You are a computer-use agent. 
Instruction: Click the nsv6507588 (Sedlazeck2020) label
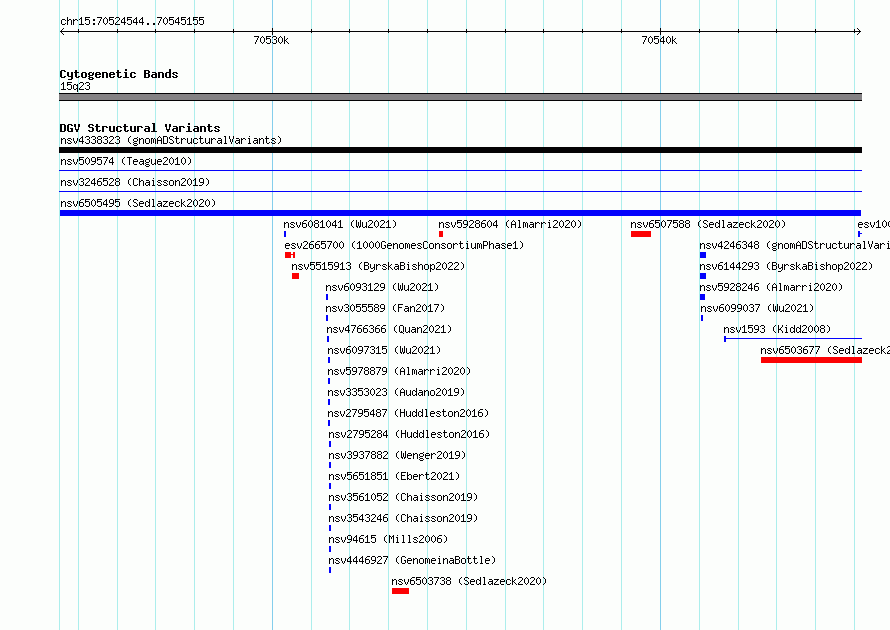(708, 224)
